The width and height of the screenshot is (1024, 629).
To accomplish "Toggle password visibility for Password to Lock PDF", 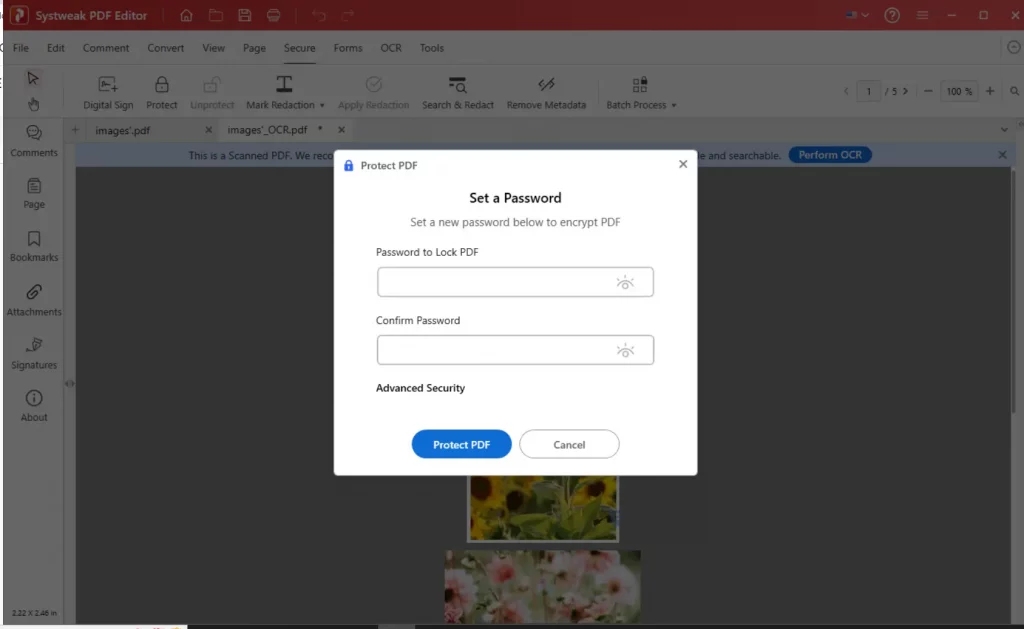I will [x=626, y=282].
